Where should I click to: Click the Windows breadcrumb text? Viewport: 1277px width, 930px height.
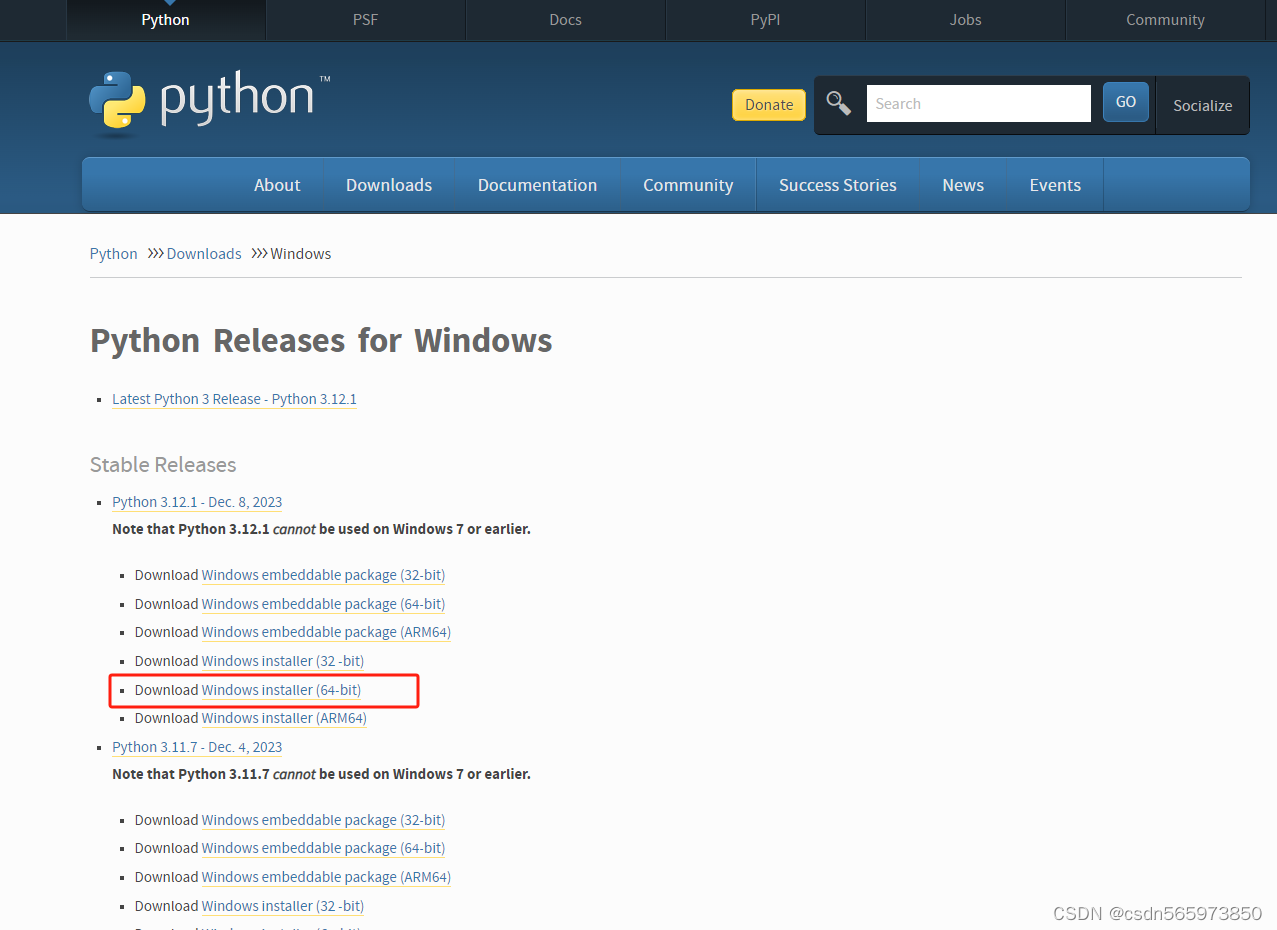click(300, 254)
